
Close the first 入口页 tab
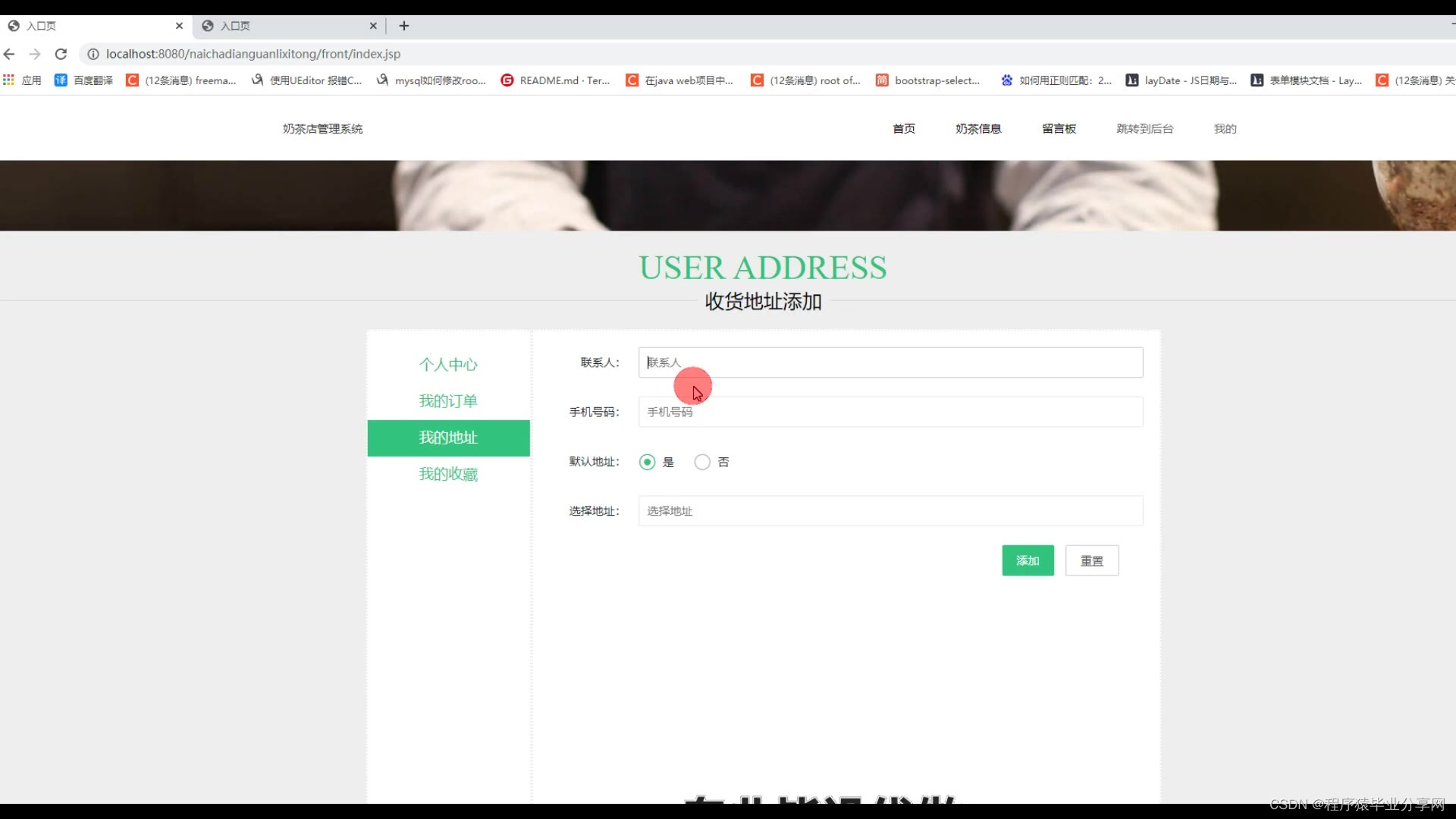tap(179, 26)
